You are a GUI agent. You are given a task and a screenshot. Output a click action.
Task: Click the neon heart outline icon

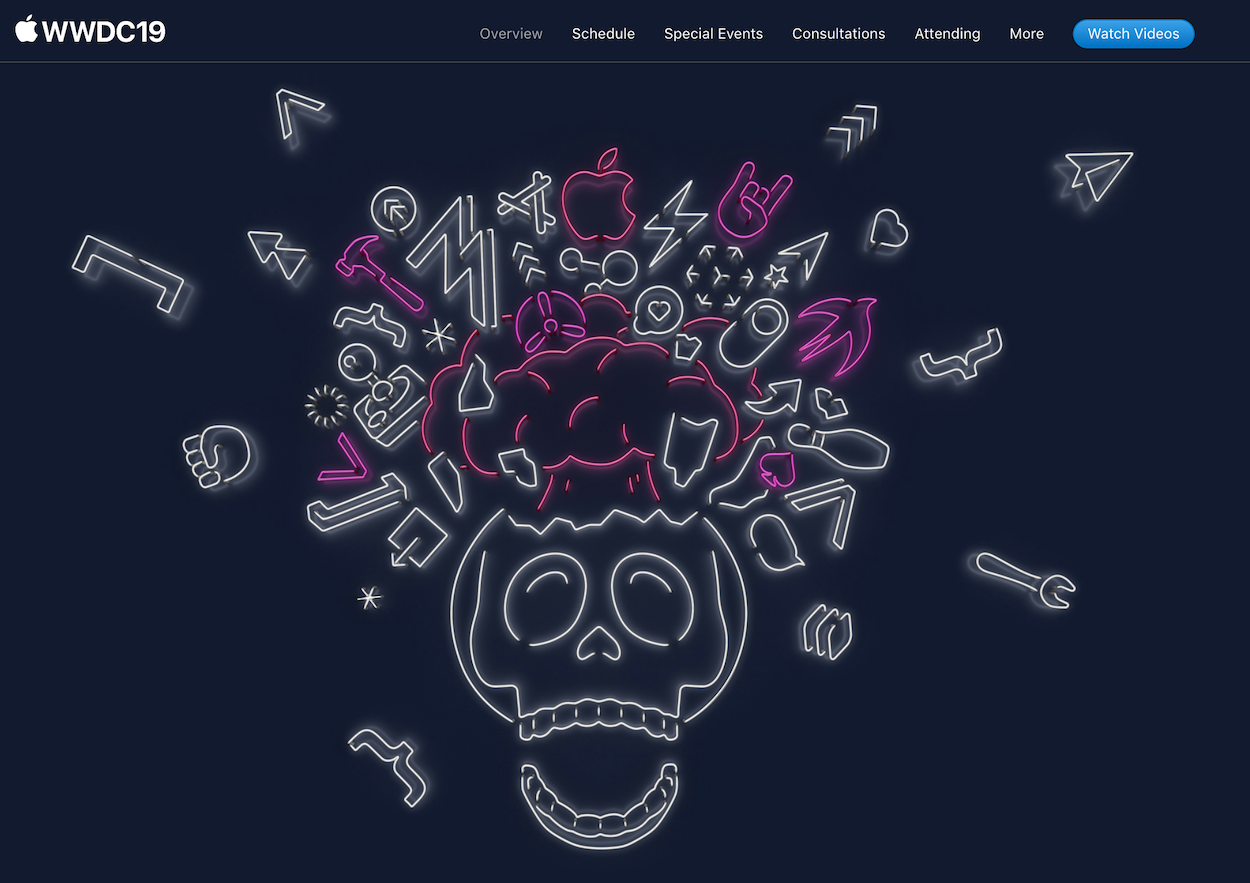click(887, 230)
